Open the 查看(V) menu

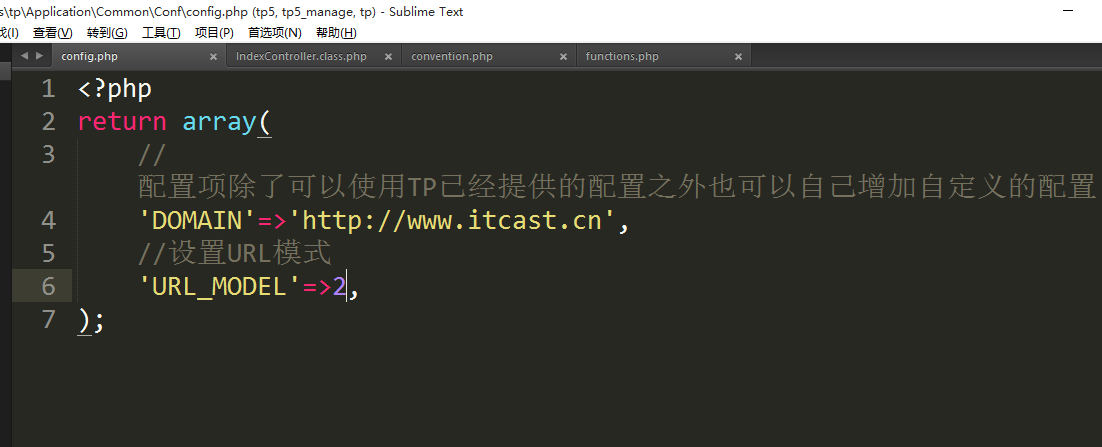click(x=52, y=33)
